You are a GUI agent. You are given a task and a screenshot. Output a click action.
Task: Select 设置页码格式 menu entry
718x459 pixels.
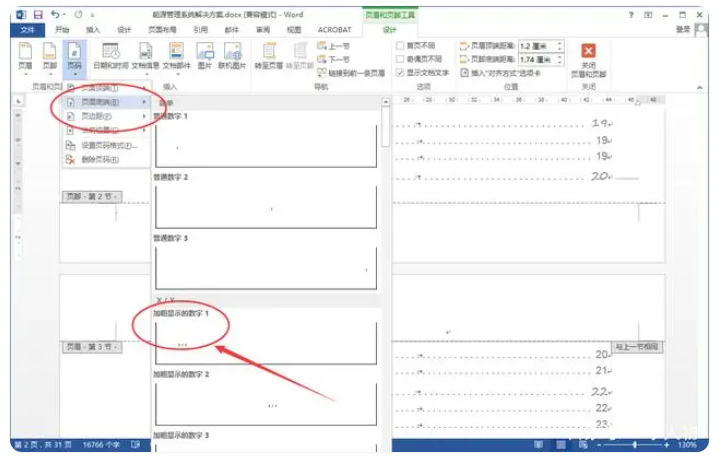[108, 145]
